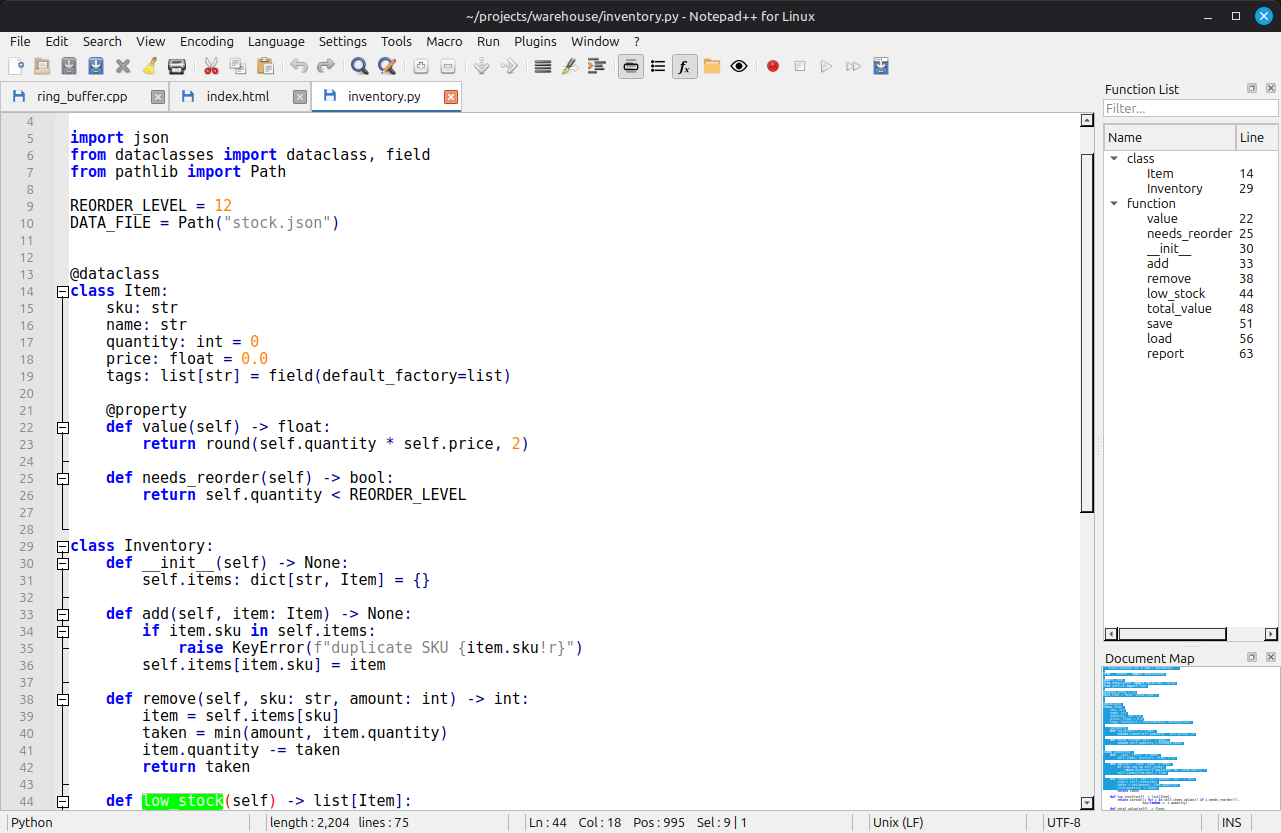Click the Zoom In toolbar icon
The image size is (1281, 833).
pos(421,66)
